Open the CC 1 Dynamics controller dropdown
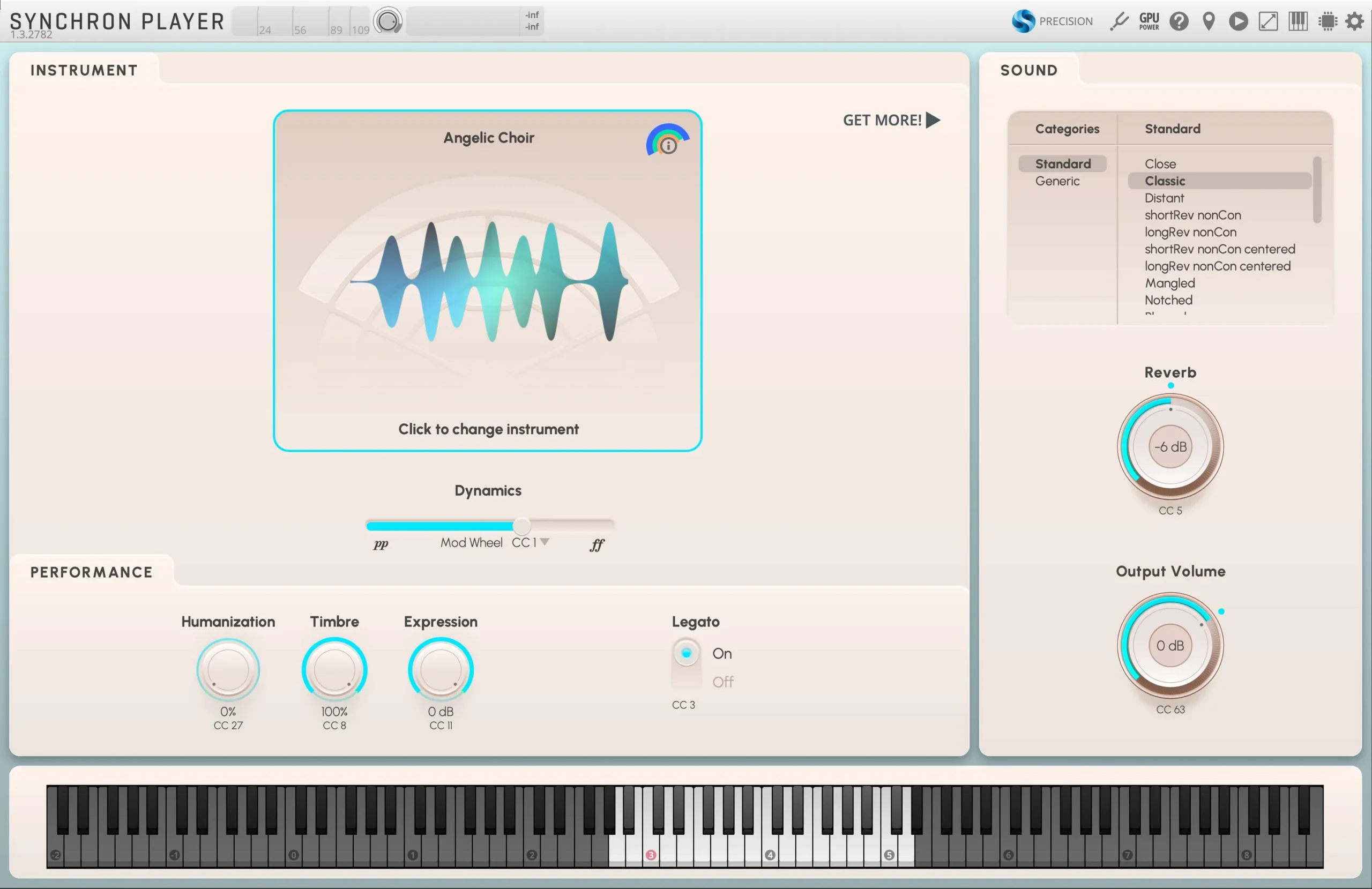This screenshot has height=889, width=1372. tap(544, 542)
